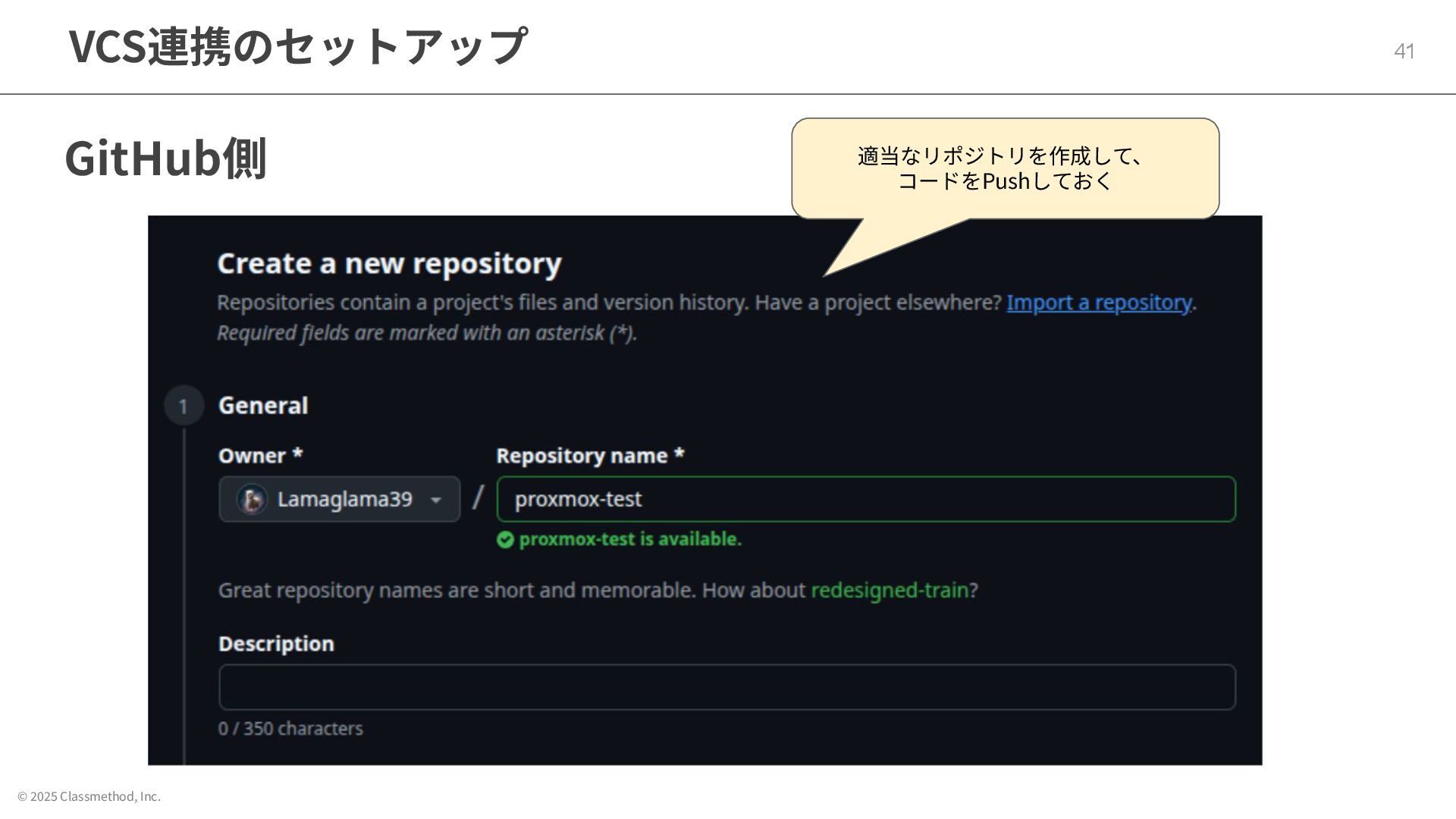1456x819 pixels.
Task: Click the Classmethod copyright footer text
Action: (x=89, y=796)
